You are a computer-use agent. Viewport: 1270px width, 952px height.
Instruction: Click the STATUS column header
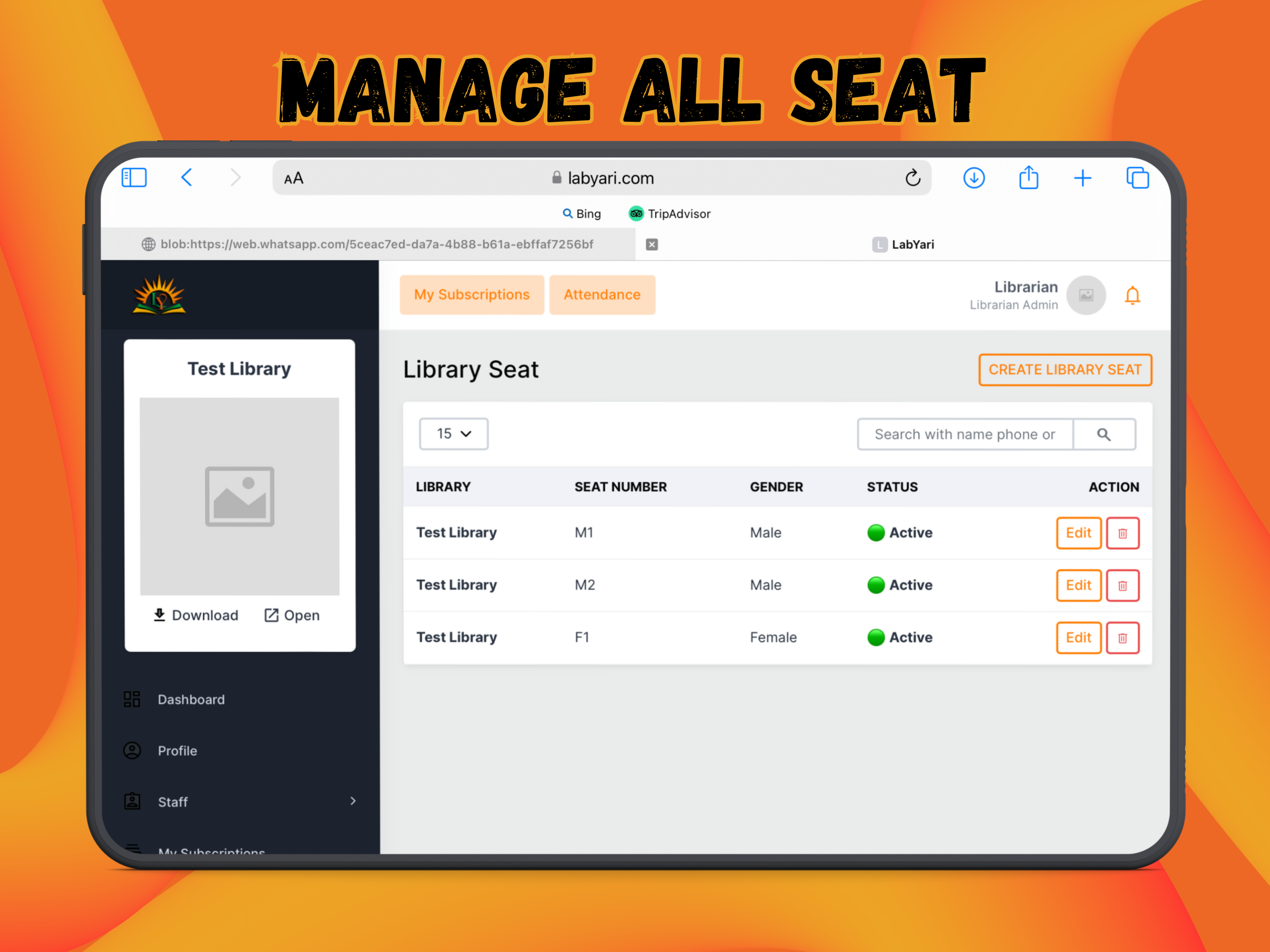click(x=892, y=487)
